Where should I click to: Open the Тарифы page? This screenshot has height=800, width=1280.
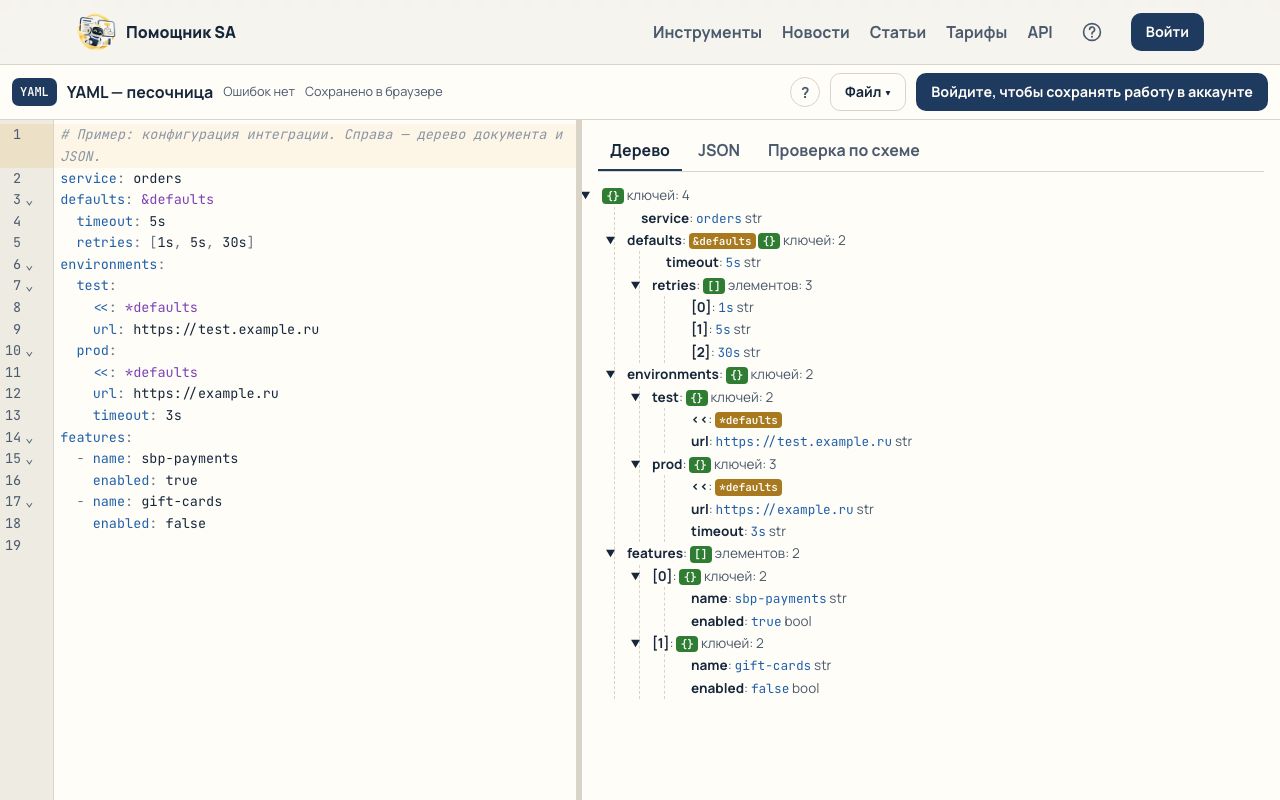tap(977, 32)
